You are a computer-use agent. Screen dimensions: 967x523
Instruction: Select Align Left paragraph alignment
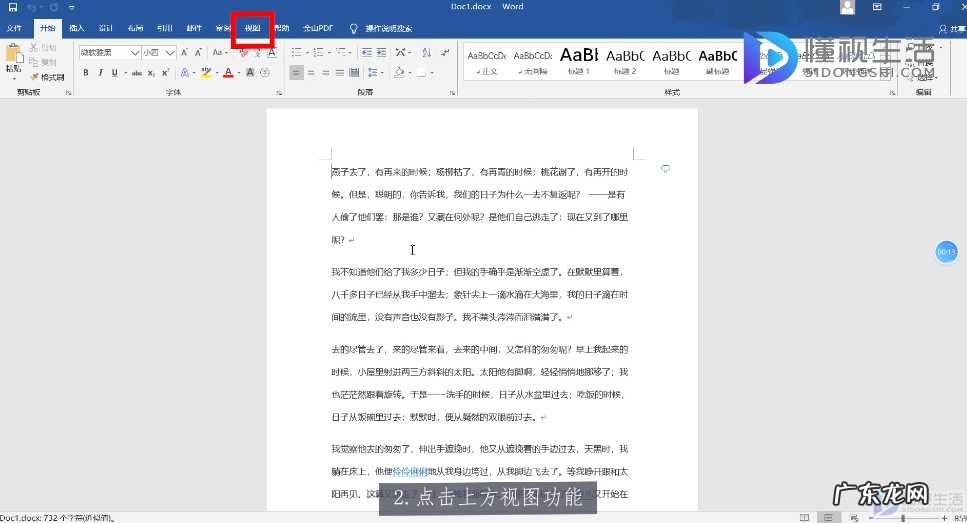coord(297,73)
